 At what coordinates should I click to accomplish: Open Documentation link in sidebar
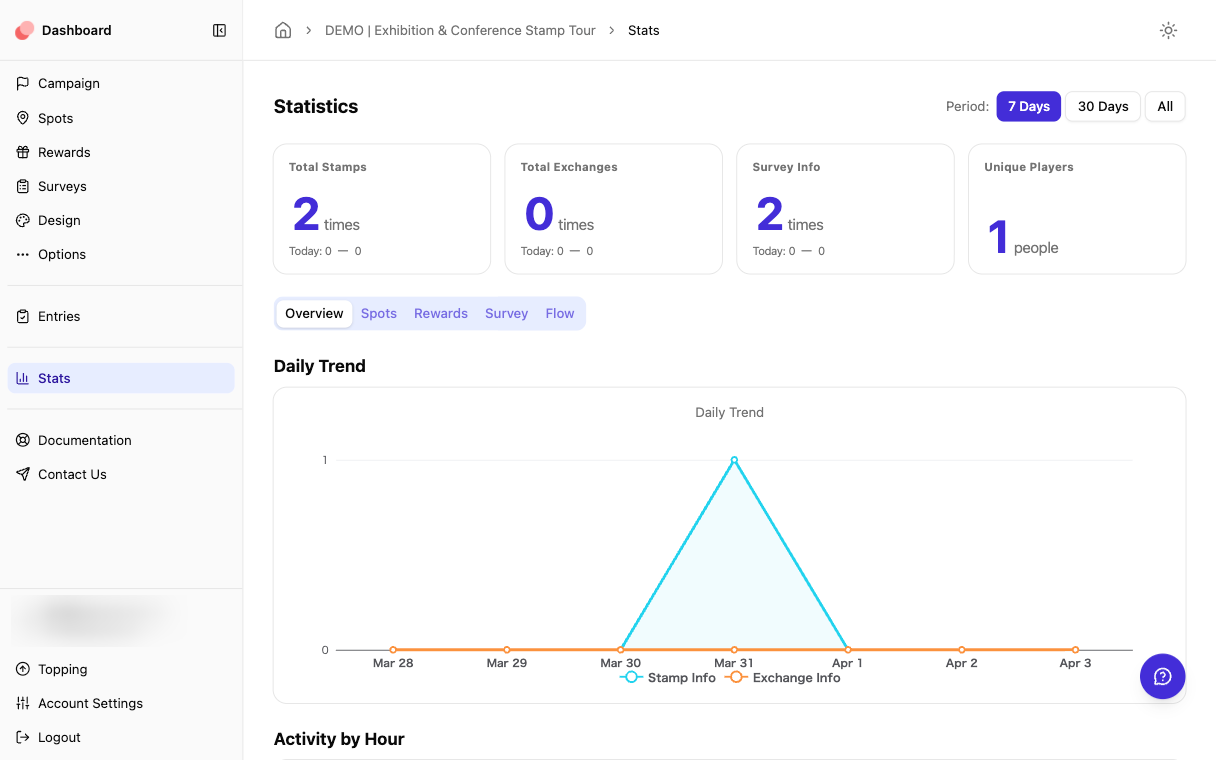(x=121, y=440)
